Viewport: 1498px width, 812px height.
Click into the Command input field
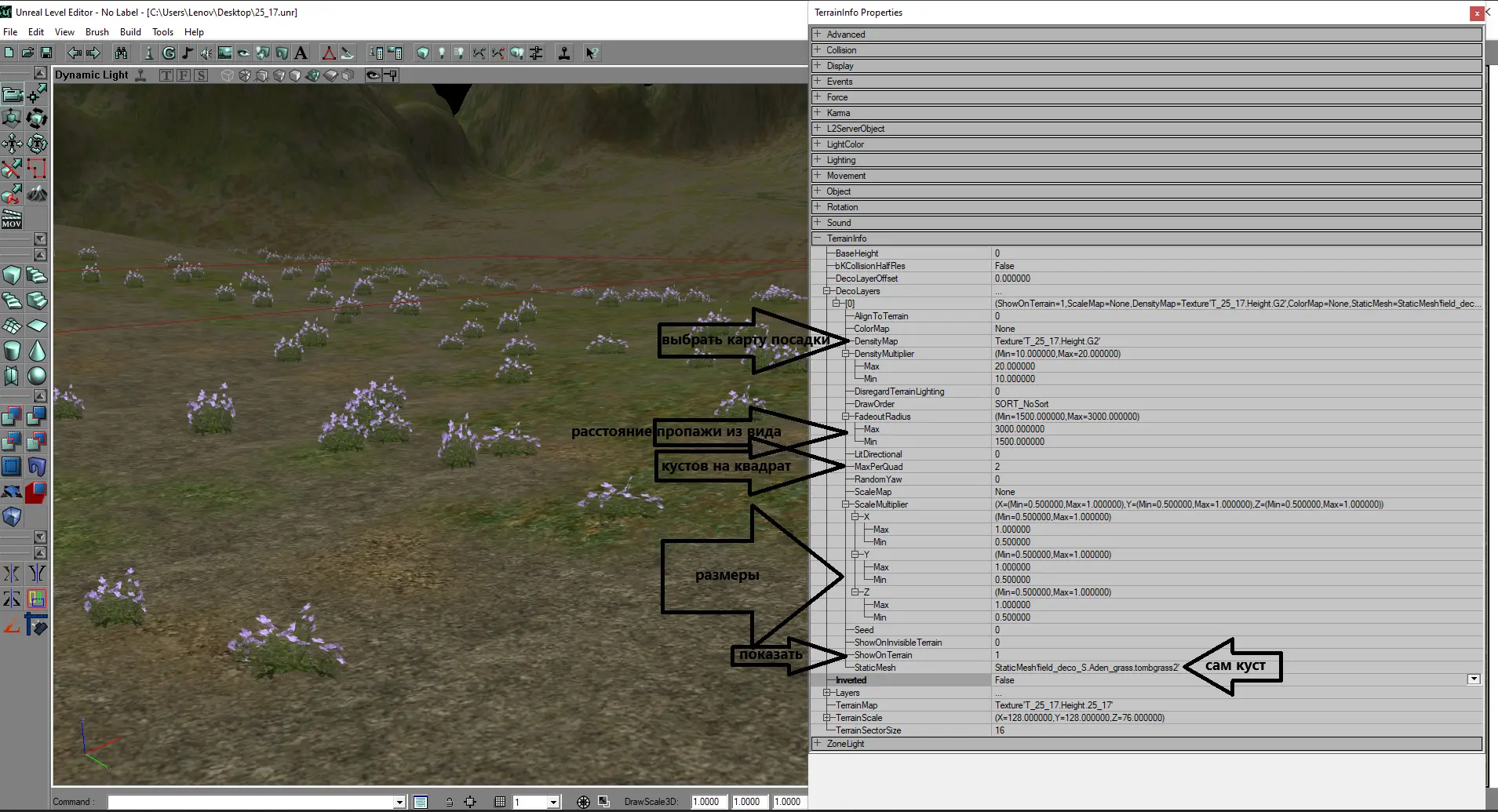pos(251,802)
